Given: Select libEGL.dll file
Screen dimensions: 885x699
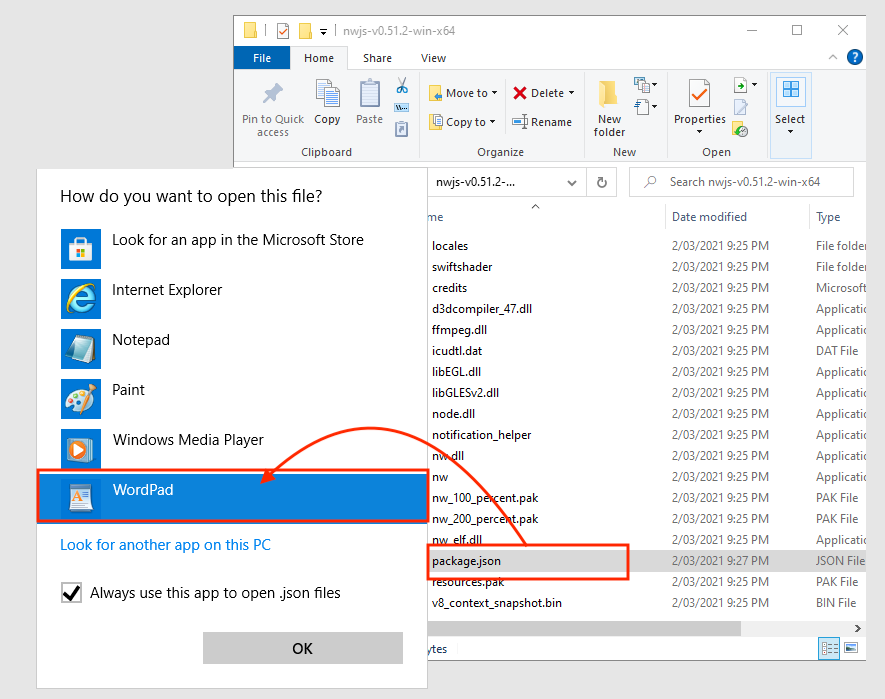Looking at the screenshot, I should (x=456, y=372).
